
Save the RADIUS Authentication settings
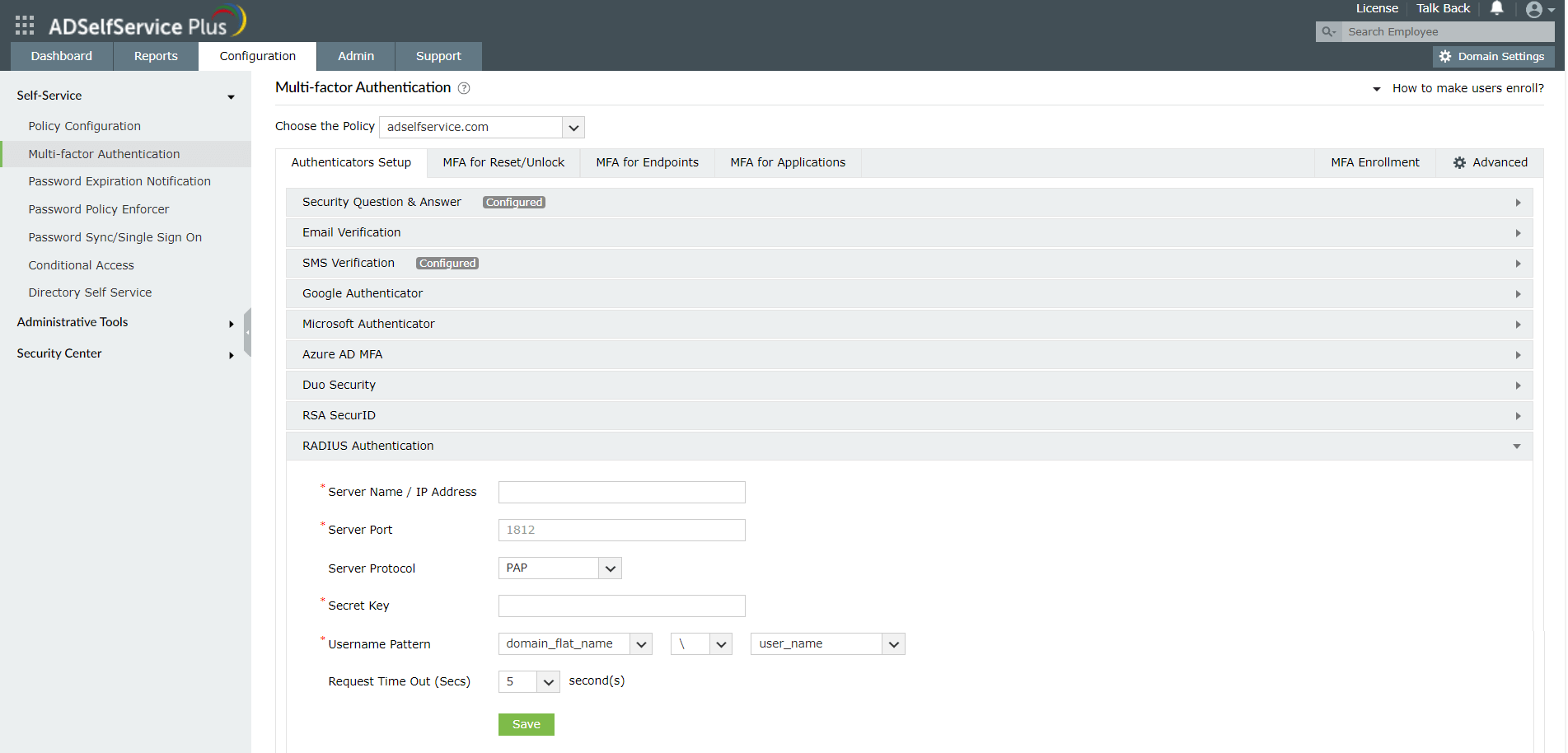click(527, 724)
